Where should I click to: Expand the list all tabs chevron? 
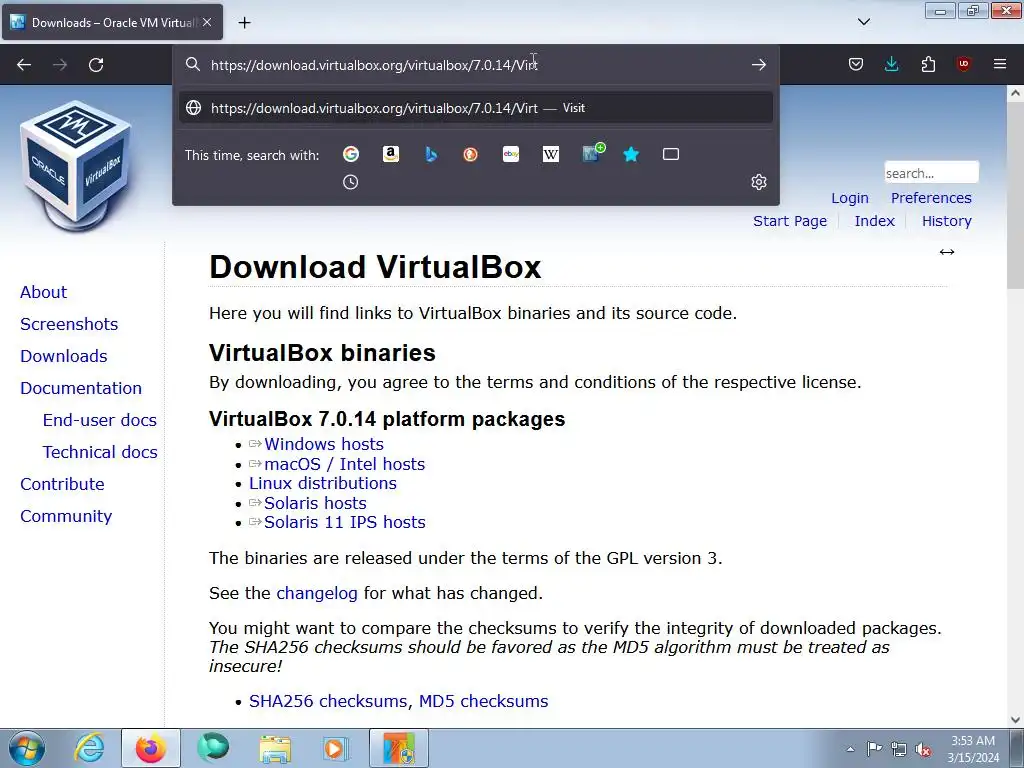tap(863, 22)
